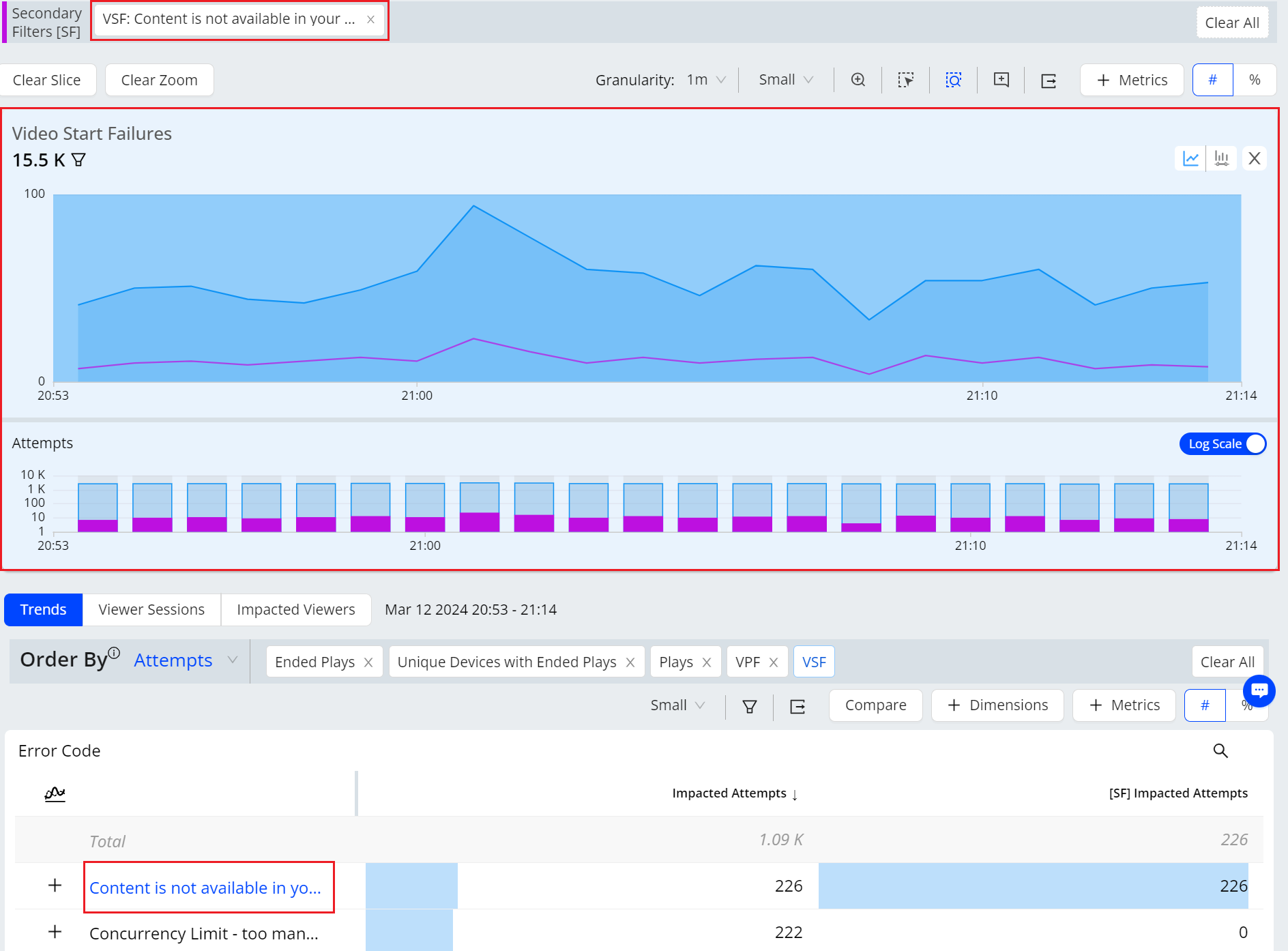Screen dimensions: 1288x951
Task: Click the Ended Plays chip label
Action: coord(314,662)
